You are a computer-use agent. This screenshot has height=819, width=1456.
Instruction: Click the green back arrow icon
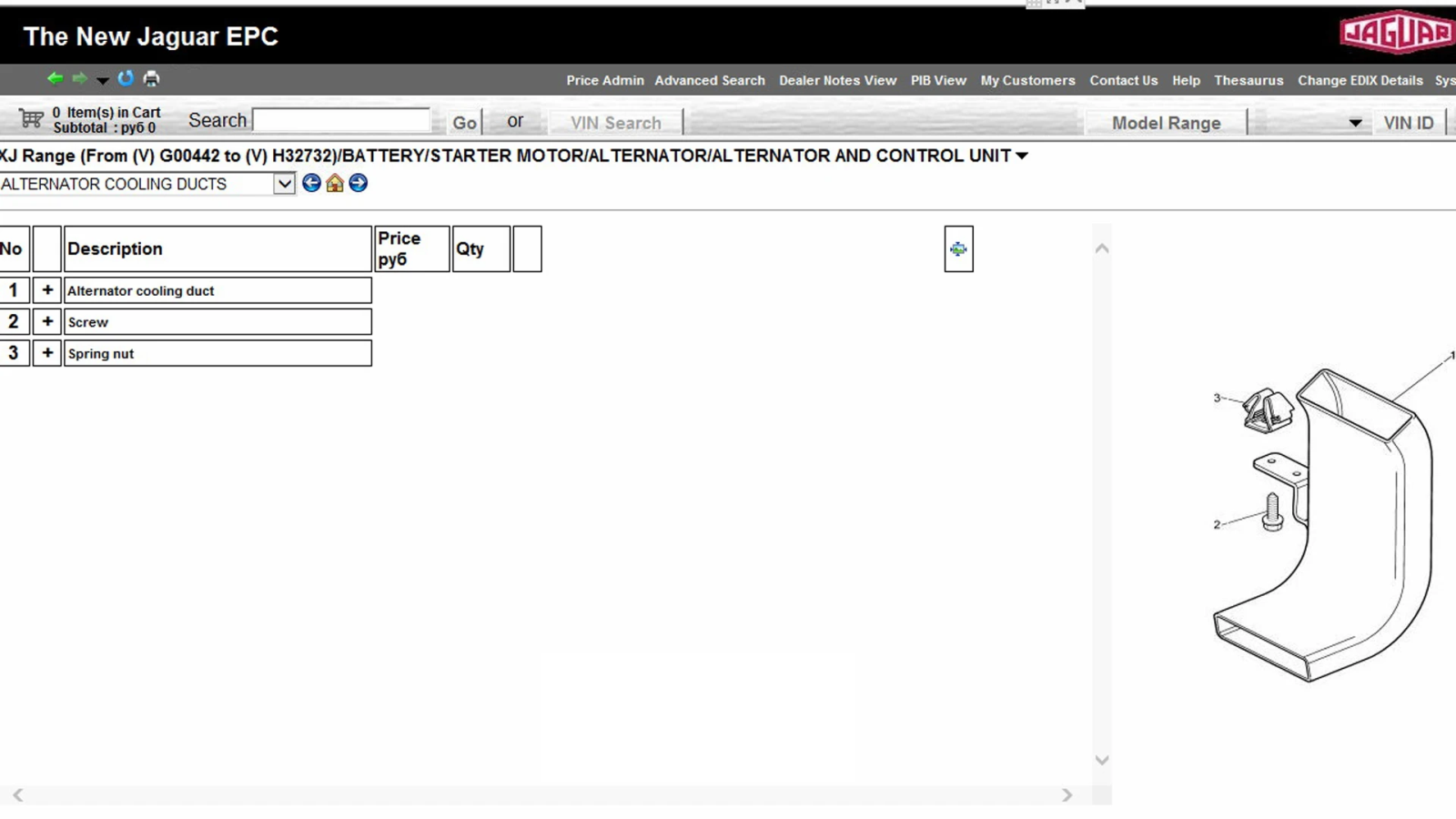coord(55,78)
